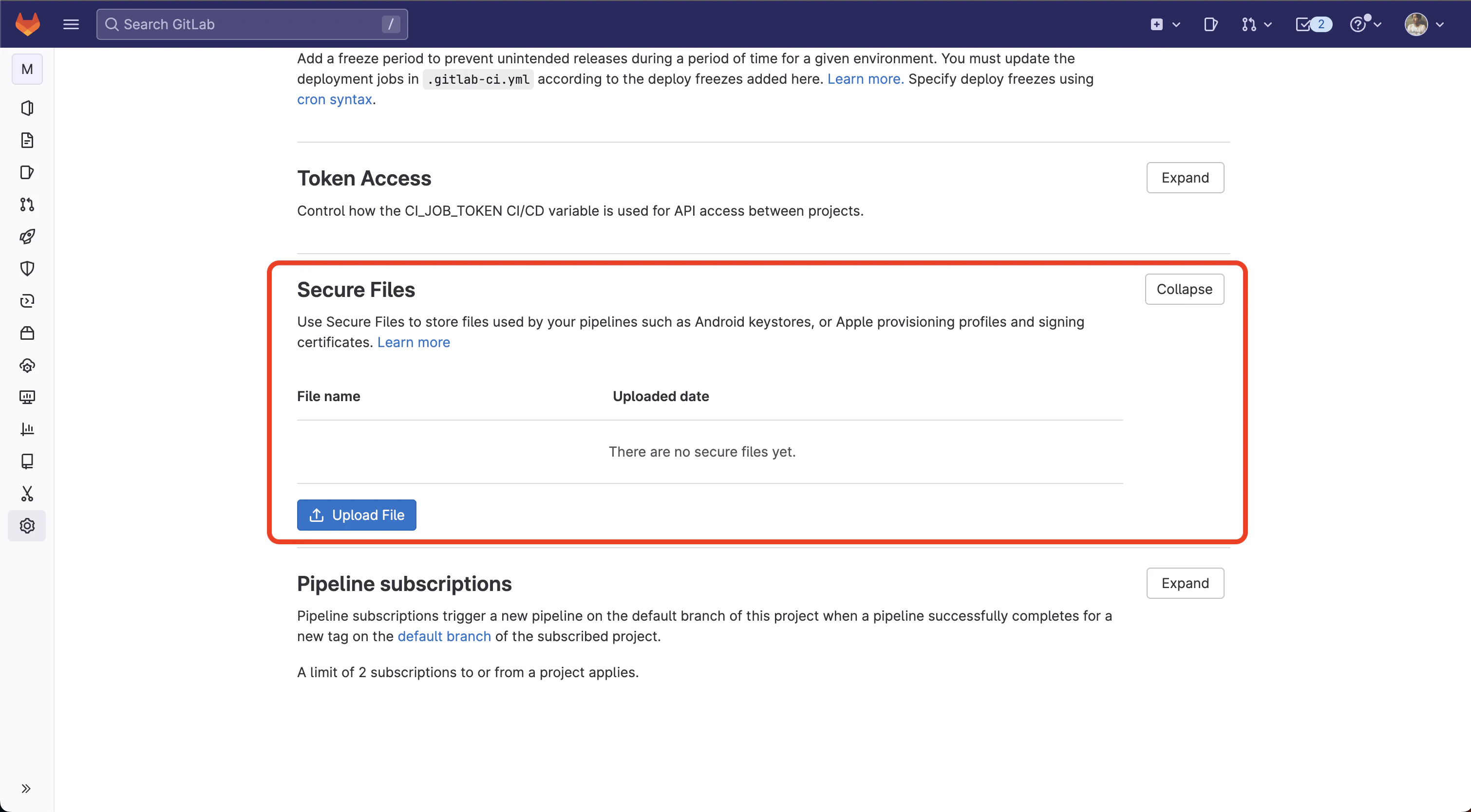
Task: Expand the Pipeline subscriptions section
Action: [x=1185, y=583]
